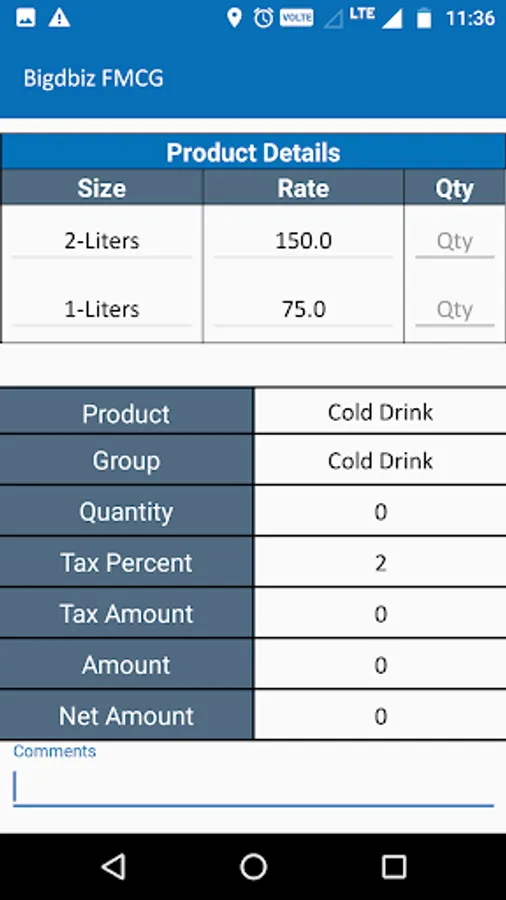The width and height of the screenshot is (506, 900).
Task: Tap the Android home circle icon
Action: (x=254, y=866)
